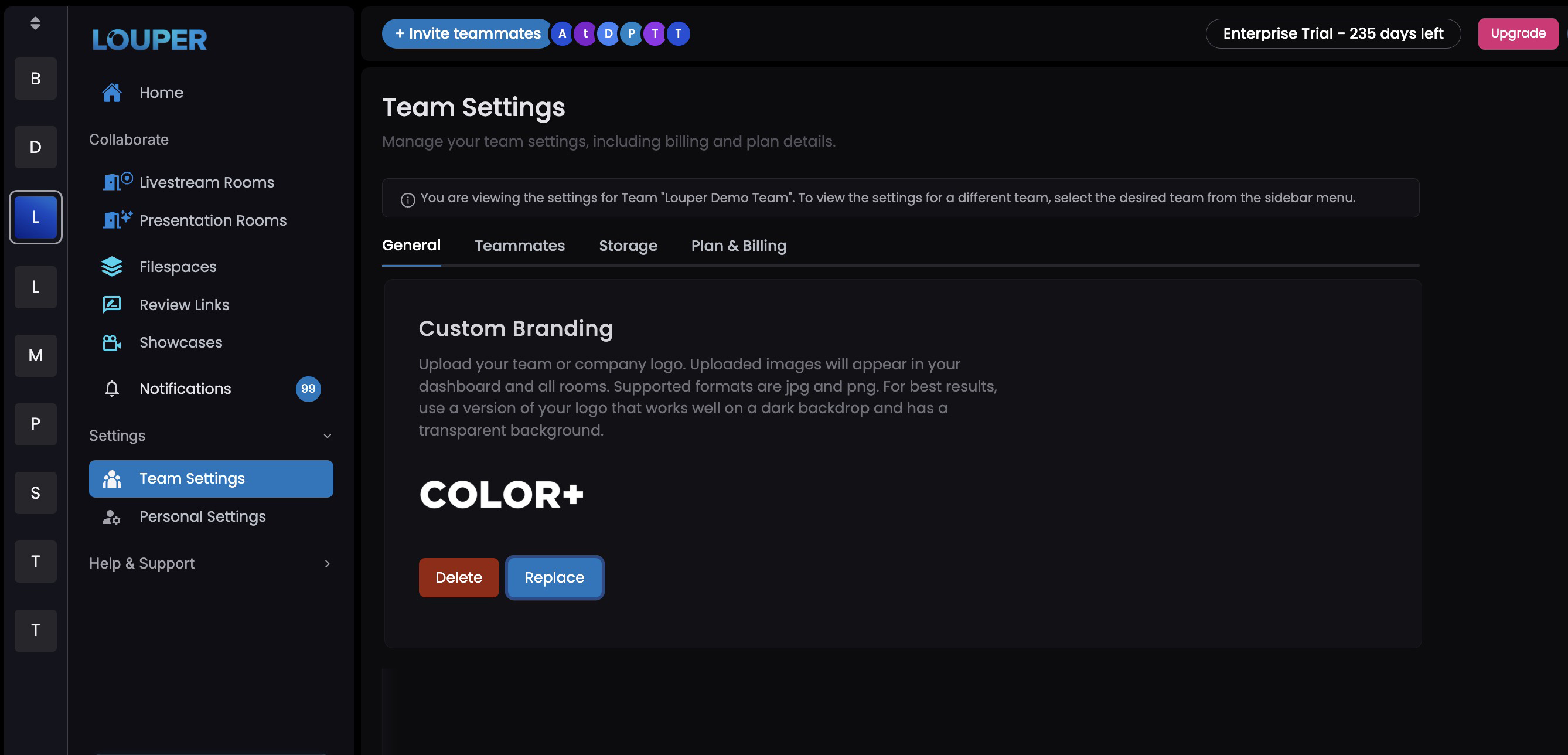The height and width of the screenshot is (755, 1568).
Task: Switch to team D in sidebar
Action: coord(36,147)
